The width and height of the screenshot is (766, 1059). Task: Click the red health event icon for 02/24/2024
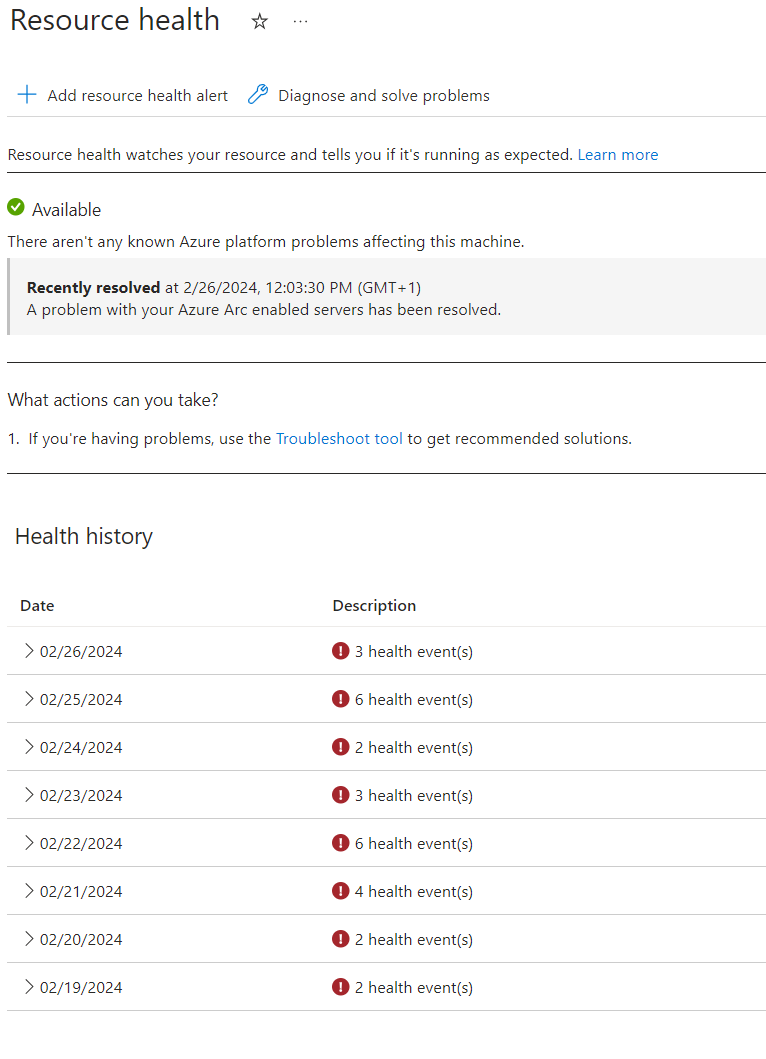coord(341,747)
